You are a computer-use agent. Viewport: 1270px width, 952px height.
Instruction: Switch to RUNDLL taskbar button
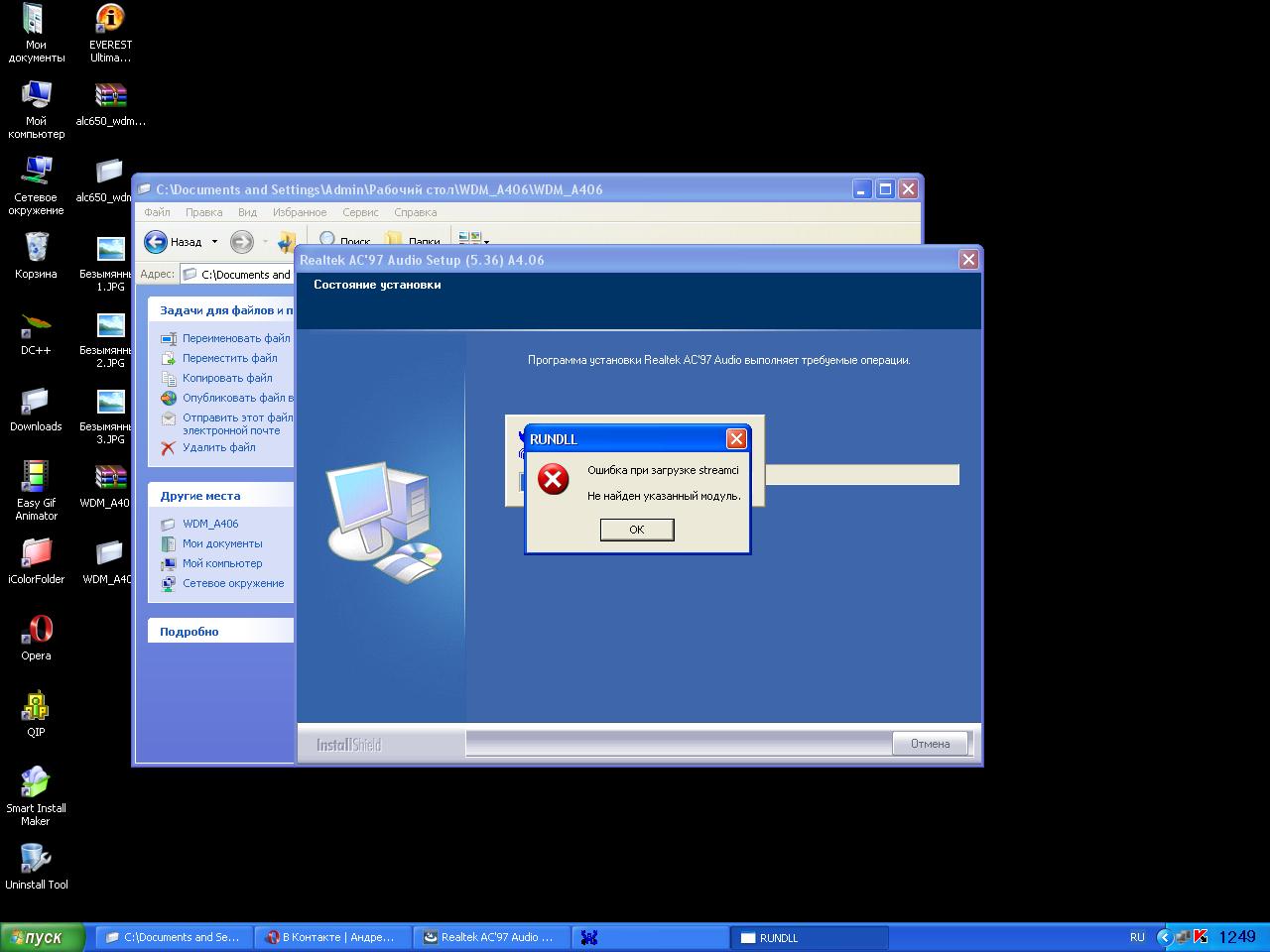809,937
